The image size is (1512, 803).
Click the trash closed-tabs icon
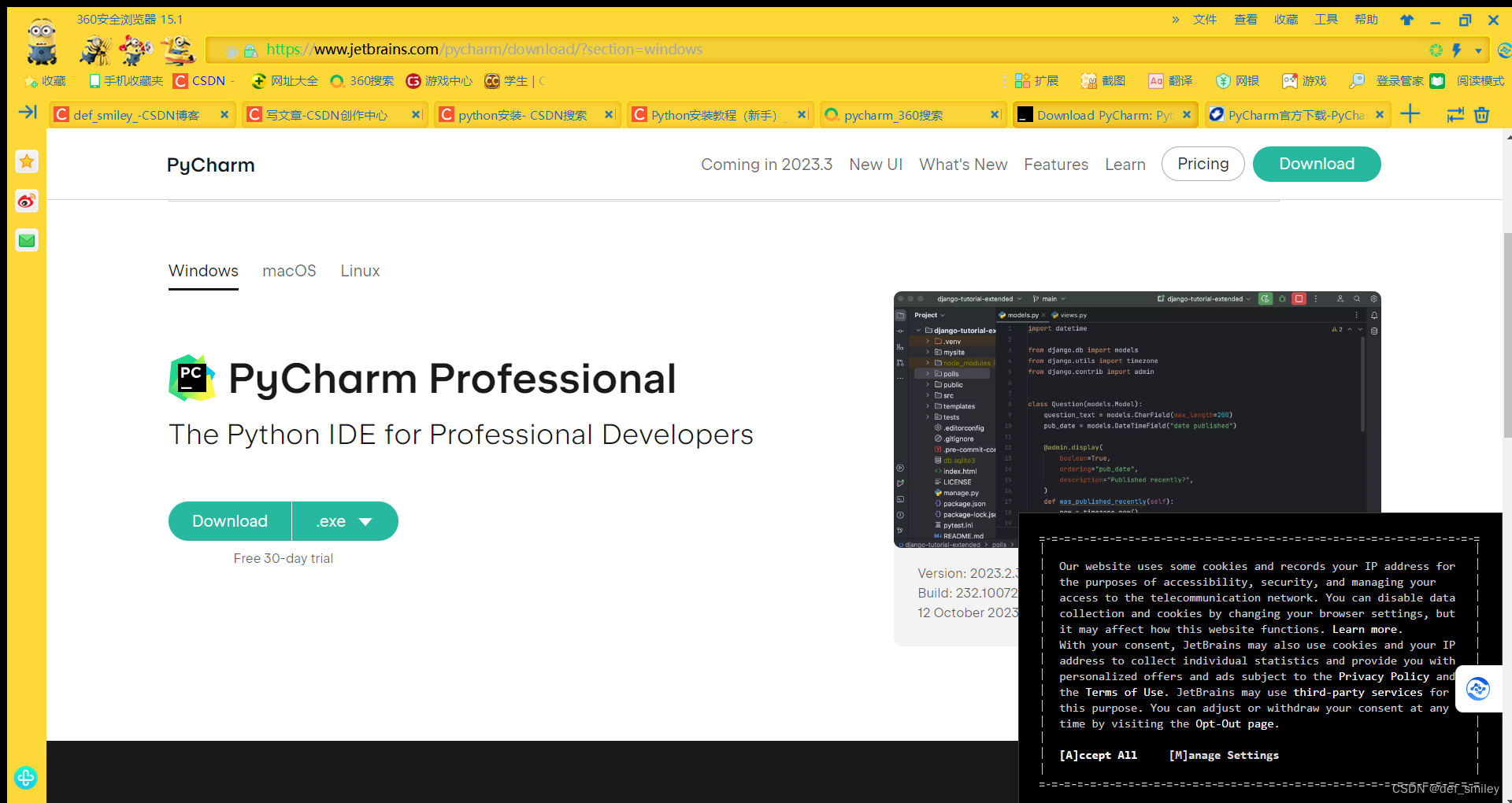pyautogui.click(x=1482, y=115)
